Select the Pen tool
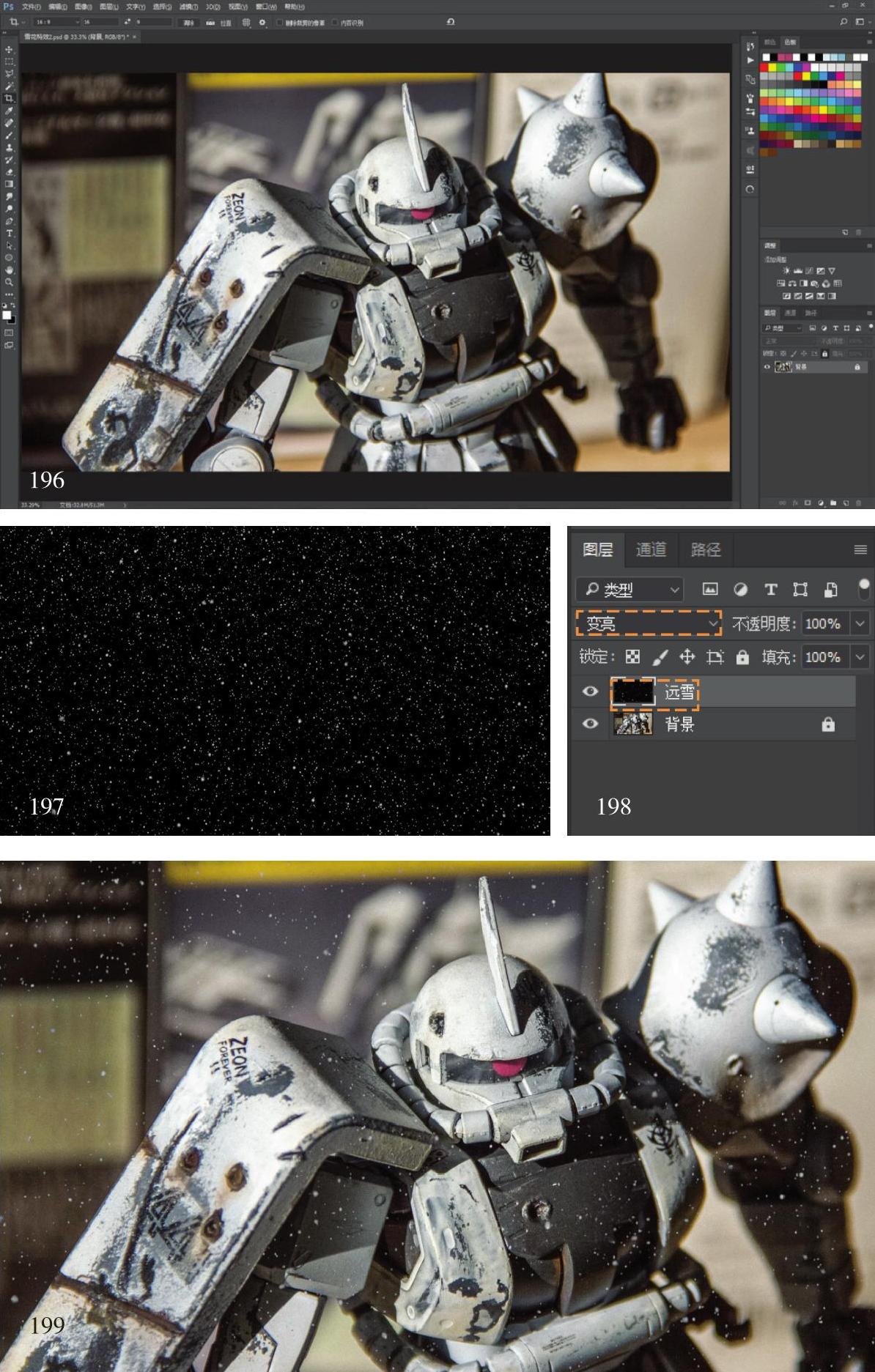The image size is (875, 1372). (9, 221)
